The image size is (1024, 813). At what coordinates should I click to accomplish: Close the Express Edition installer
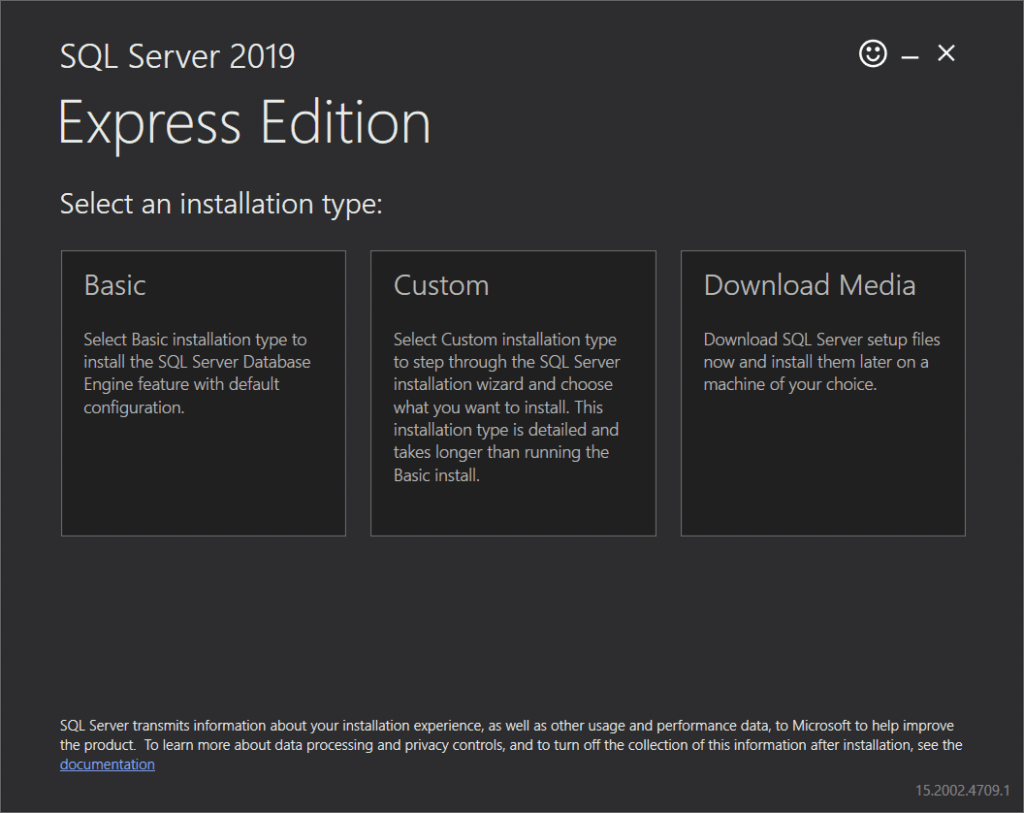tap(945, 53)
